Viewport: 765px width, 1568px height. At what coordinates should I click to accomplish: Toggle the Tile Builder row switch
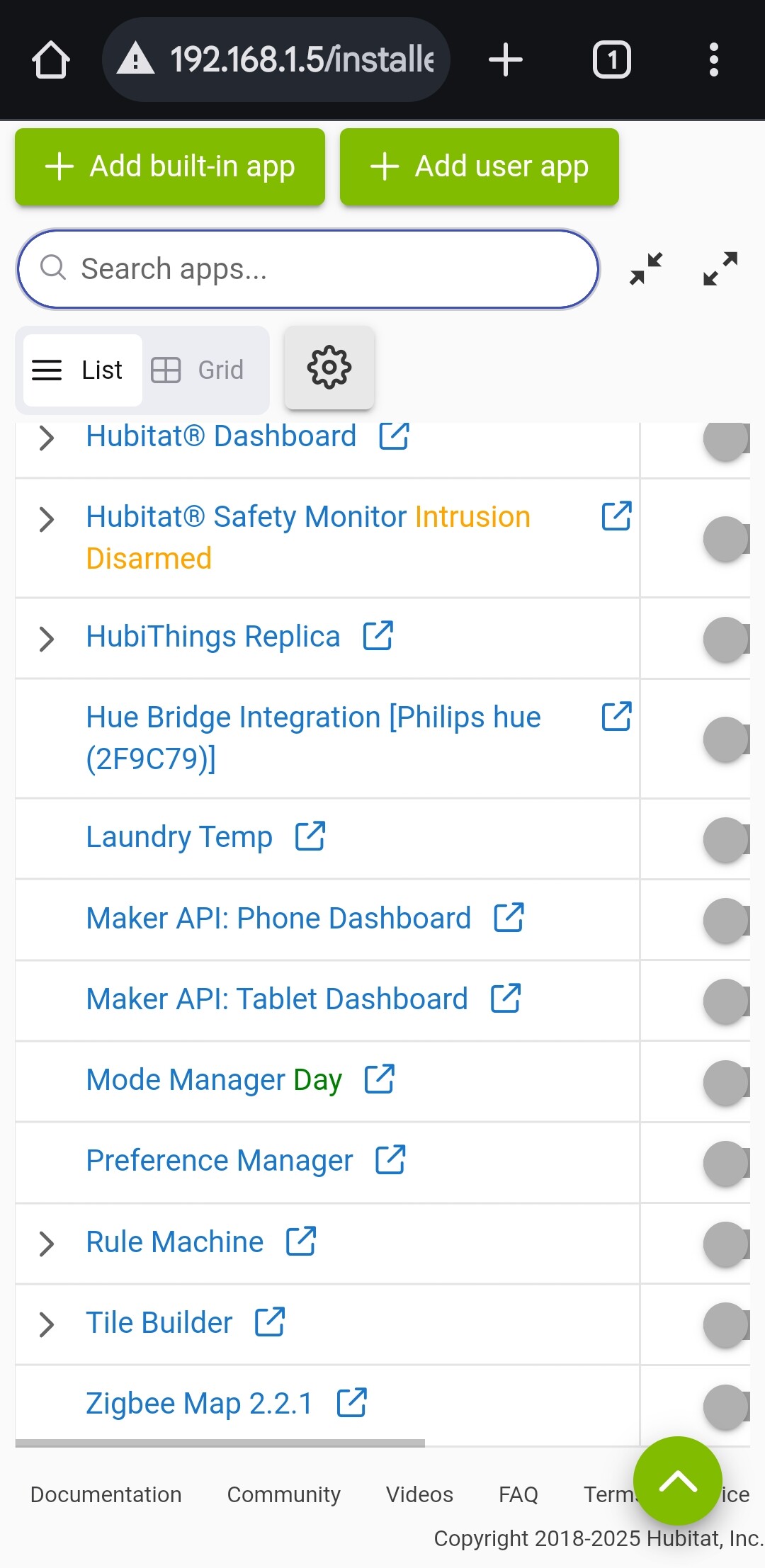pyautogui.click(x=726, y=1324)
